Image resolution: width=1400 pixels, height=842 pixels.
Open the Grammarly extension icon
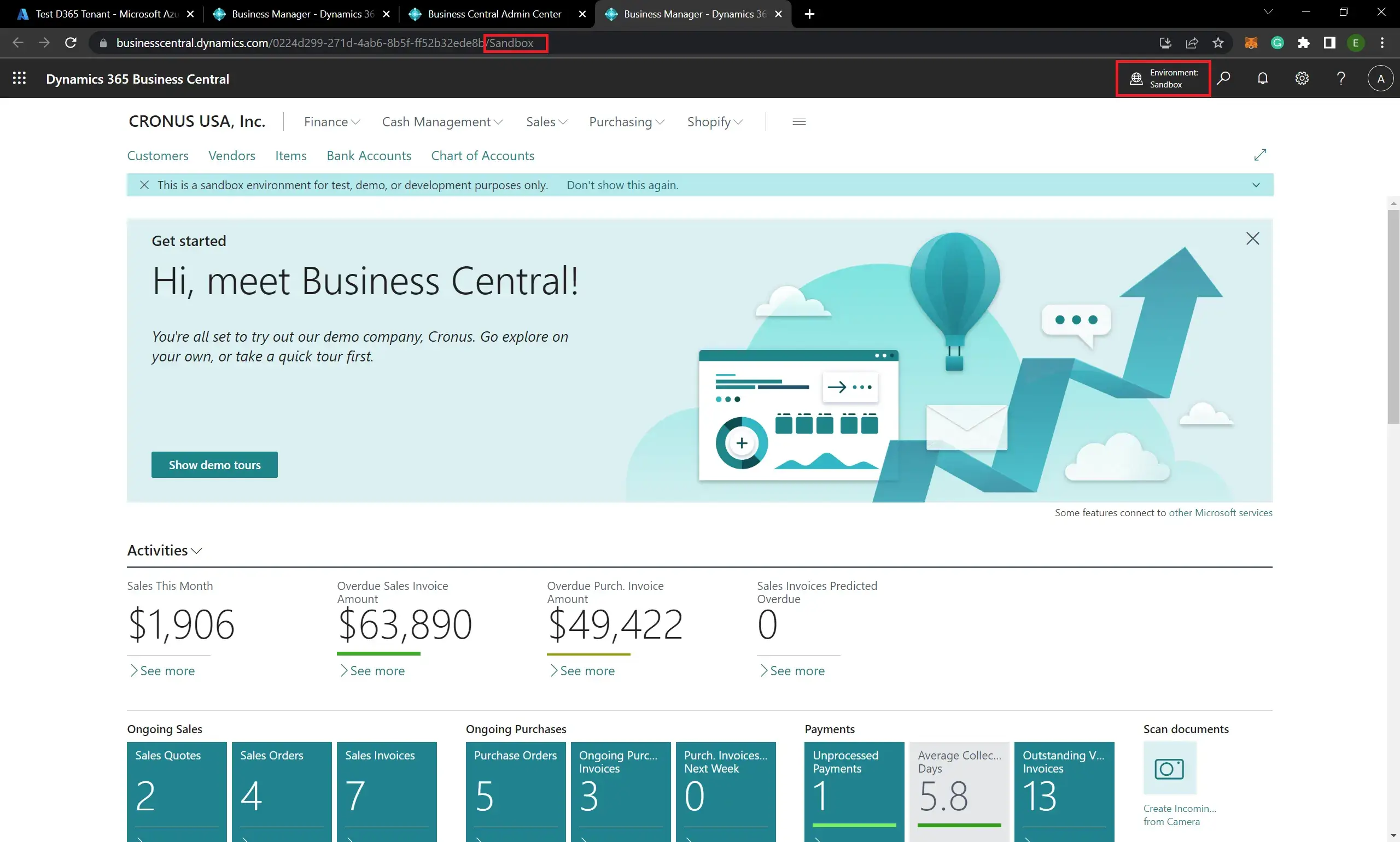(1277, 43)
